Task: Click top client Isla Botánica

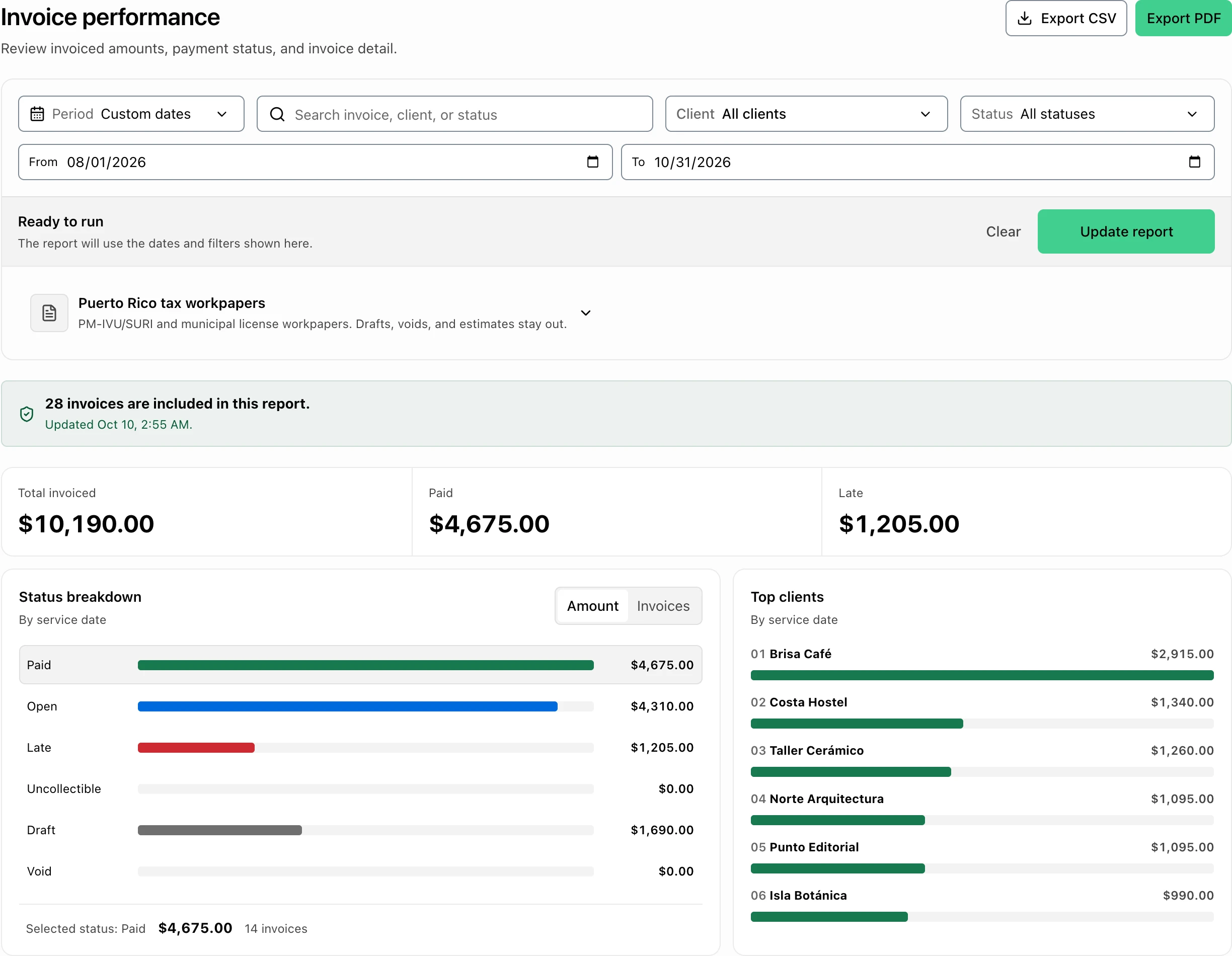Action: pos(981,905)
